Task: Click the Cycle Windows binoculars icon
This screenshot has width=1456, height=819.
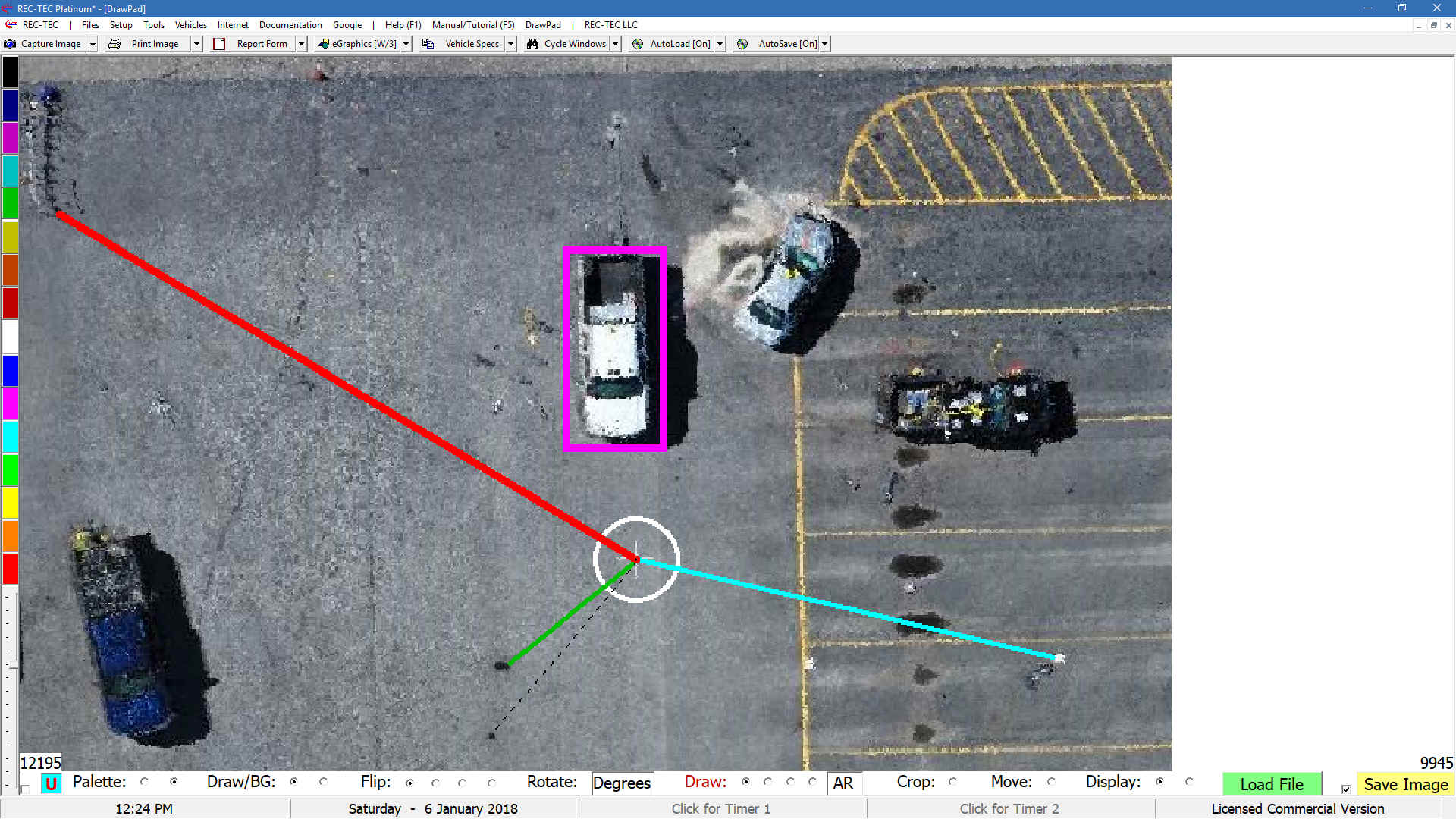Action: click(x=532, y=44)
